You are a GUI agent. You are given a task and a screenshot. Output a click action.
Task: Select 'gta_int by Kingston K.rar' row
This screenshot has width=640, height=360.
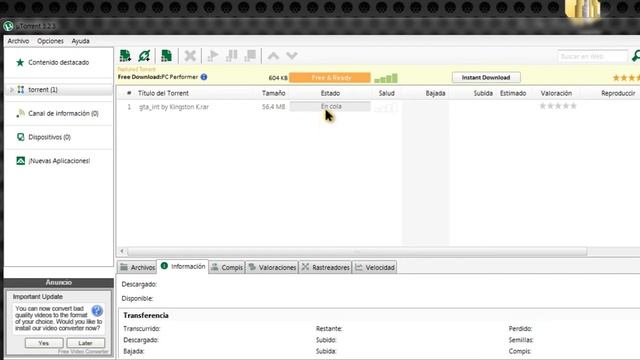(x=378, y=107)
